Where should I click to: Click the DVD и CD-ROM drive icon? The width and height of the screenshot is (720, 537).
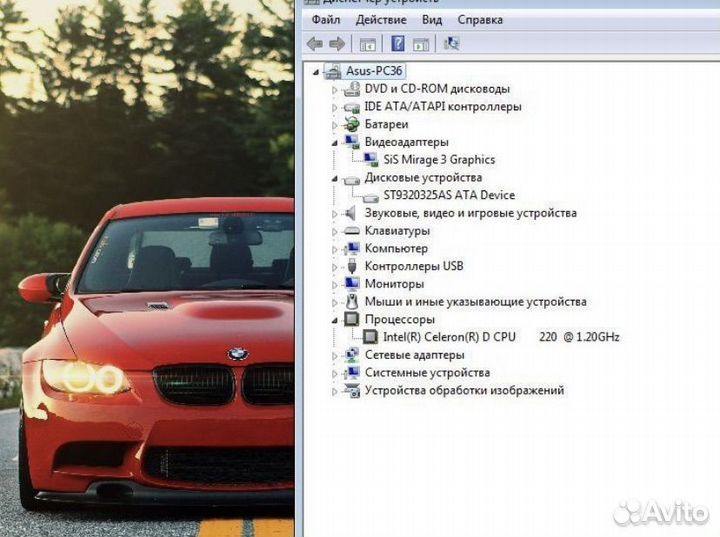(352, 89)
